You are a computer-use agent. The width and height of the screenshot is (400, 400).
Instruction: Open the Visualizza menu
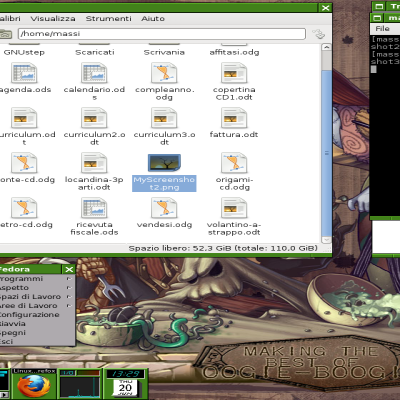53,19
